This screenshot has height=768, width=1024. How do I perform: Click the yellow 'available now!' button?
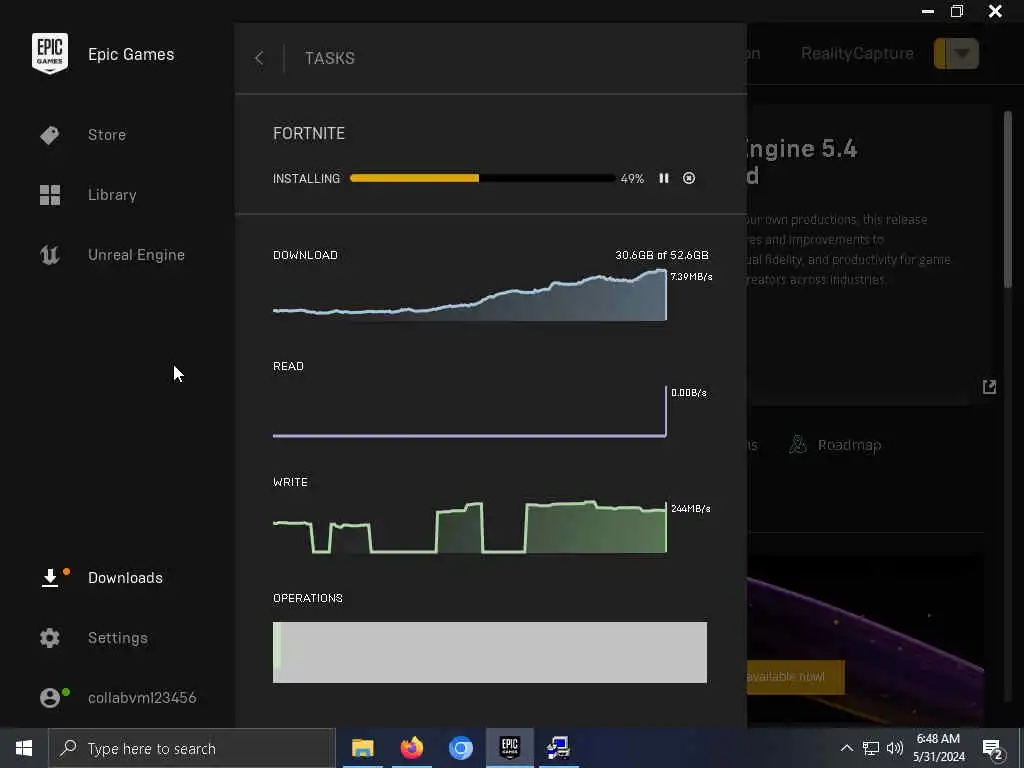[x=795, y=677]
